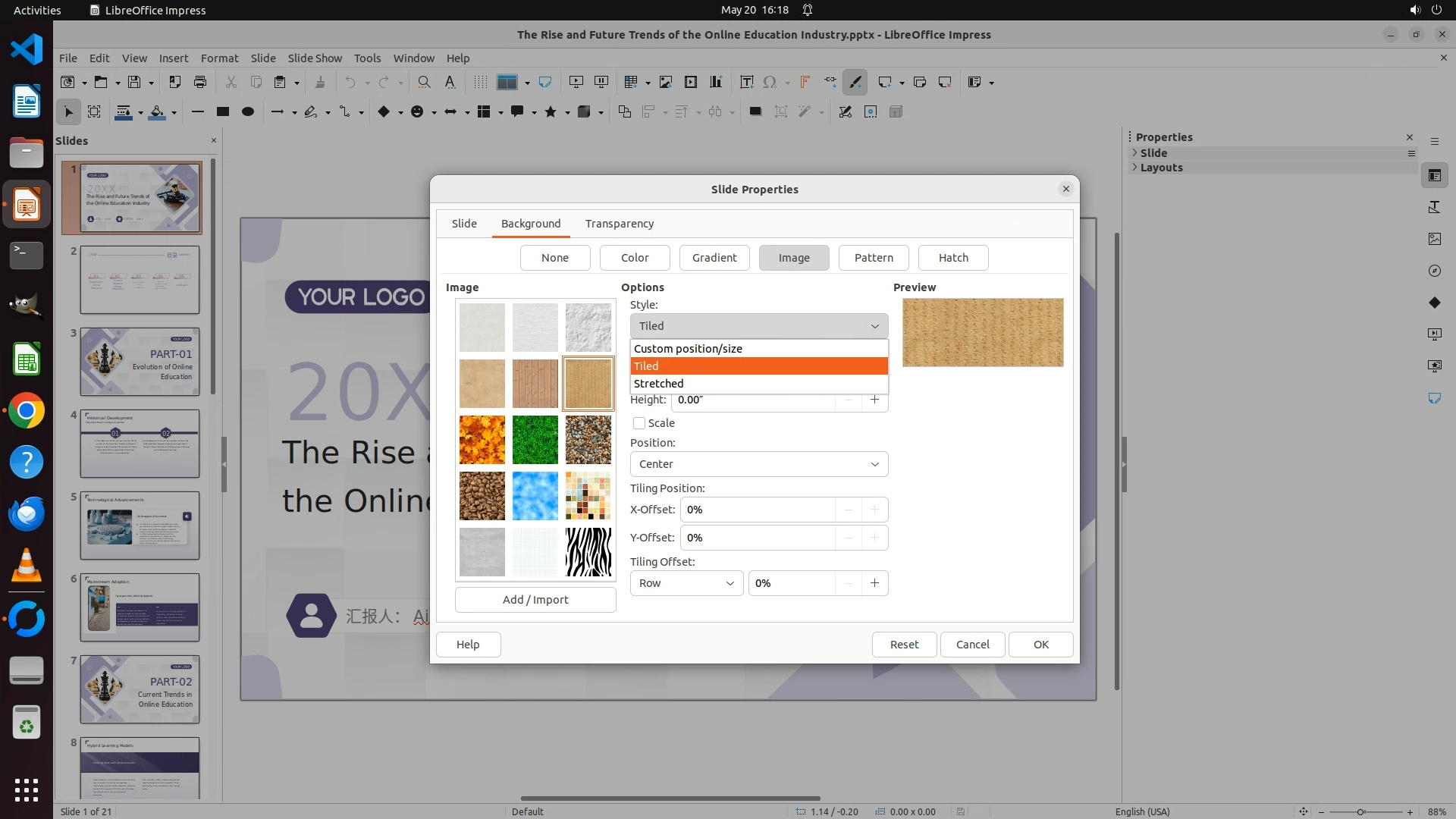
Task: Select the Rectangle drawing tool
Action: pos(222,111)
